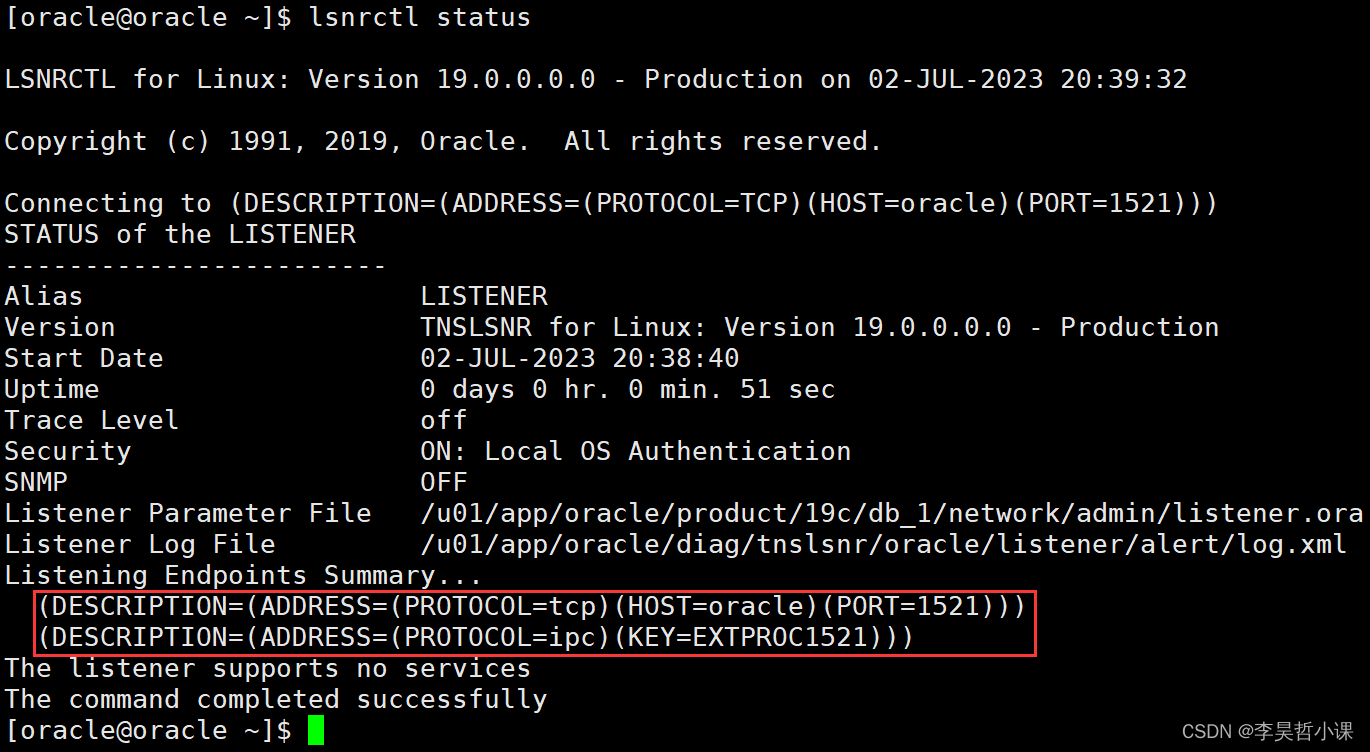This screenshot has width=1370, height=752.
Task: Click the green terminal cursor block
Action: 316,731
